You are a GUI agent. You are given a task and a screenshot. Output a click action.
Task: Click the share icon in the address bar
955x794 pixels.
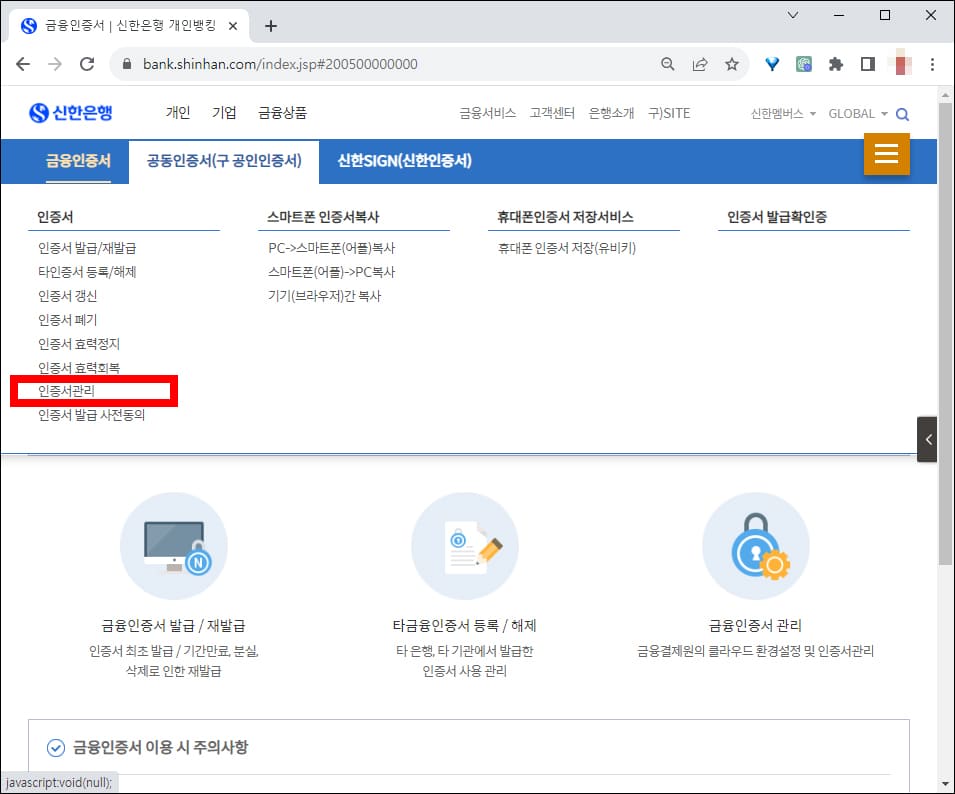point(700,63)
